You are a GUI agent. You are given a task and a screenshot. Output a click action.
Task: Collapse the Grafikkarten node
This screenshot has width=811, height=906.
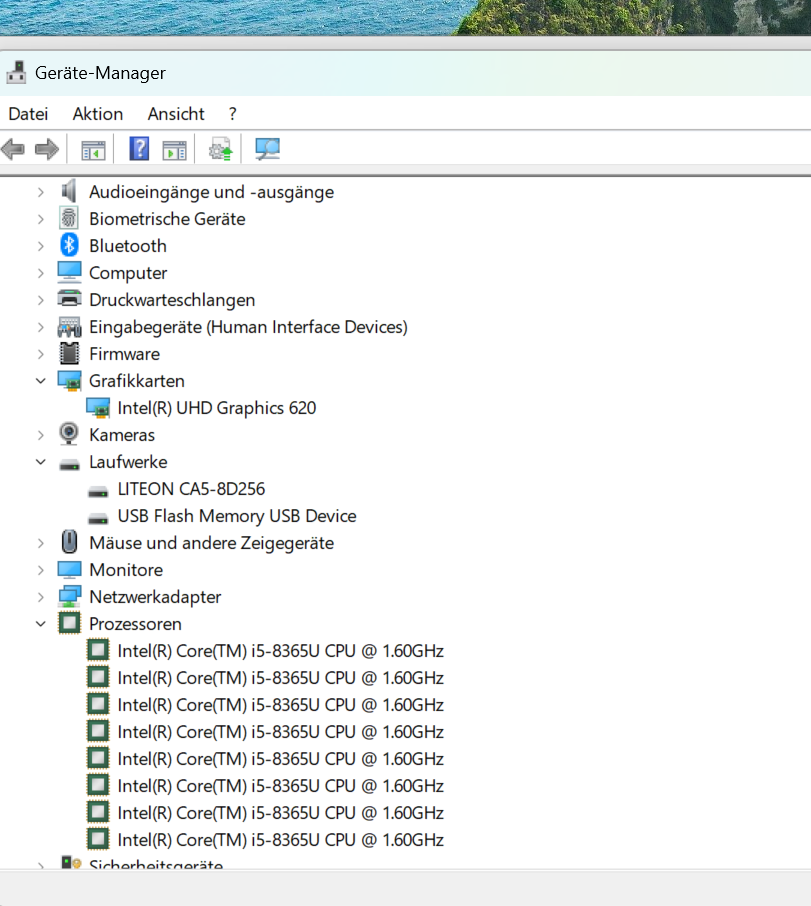pyautogui.click(x=40, y=381)
